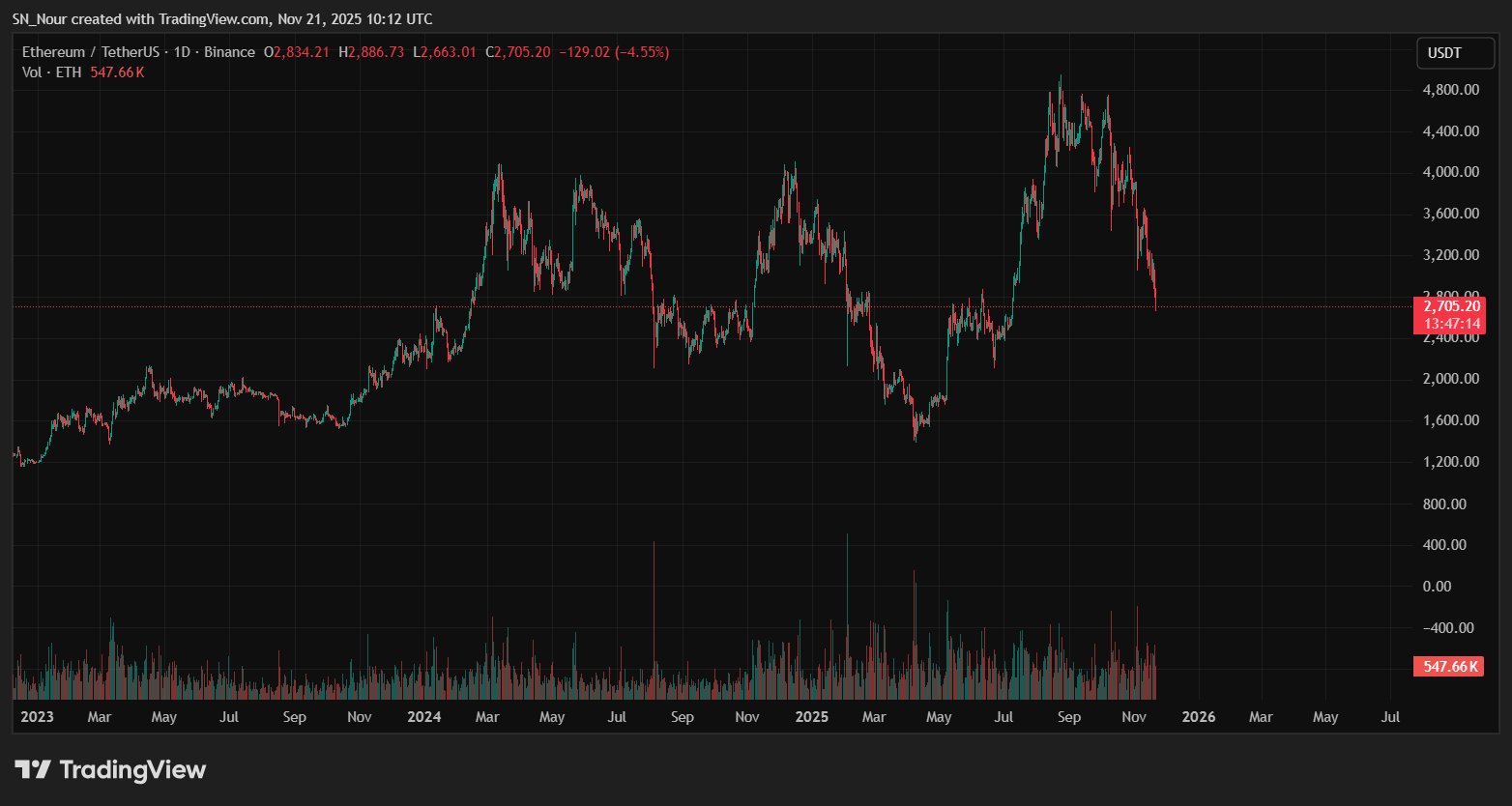Click the 2023 label on time axis
This screenshot has width=1512, height=806.
click(37, 717)
